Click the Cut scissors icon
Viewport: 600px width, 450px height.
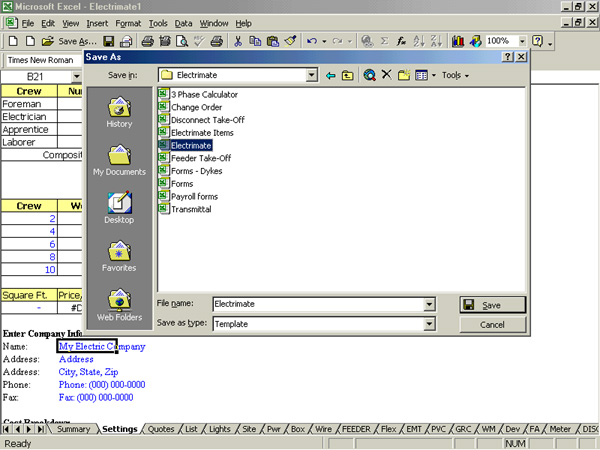[x=238, y=41]
